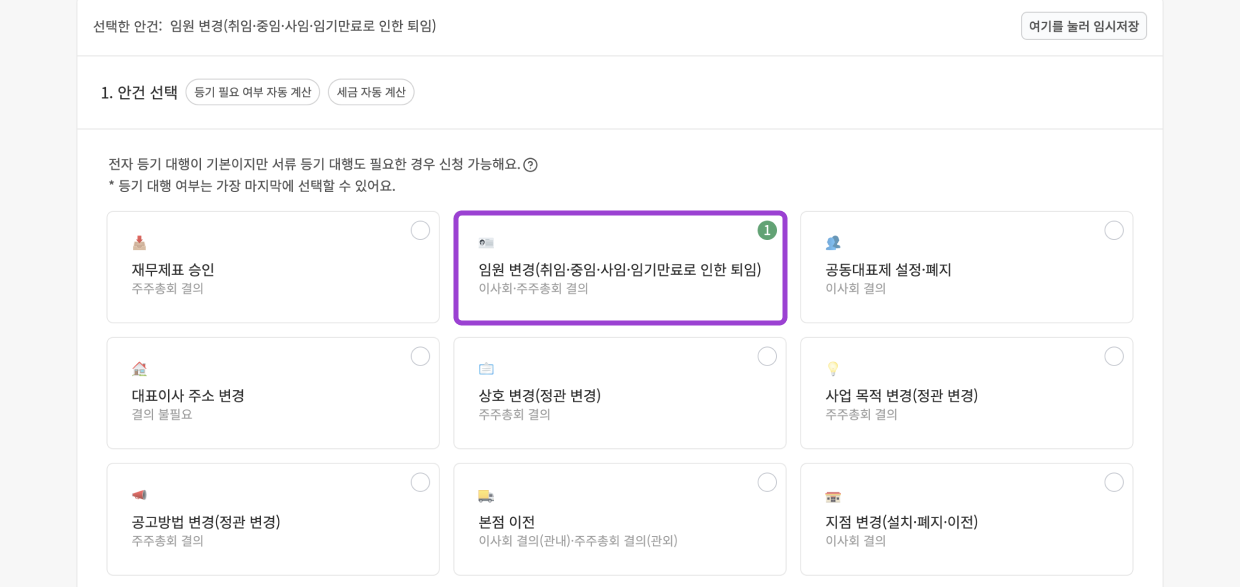Click the 공동대표제 설정·폐지 people icon
The image size is (1240, 587).
833,243
